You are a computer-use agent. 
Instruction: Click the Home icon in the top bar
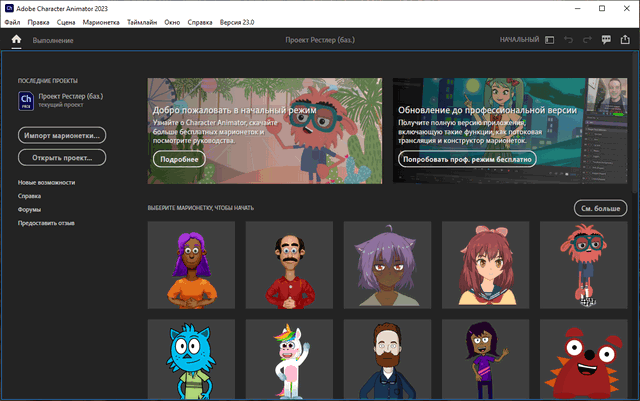16,40
